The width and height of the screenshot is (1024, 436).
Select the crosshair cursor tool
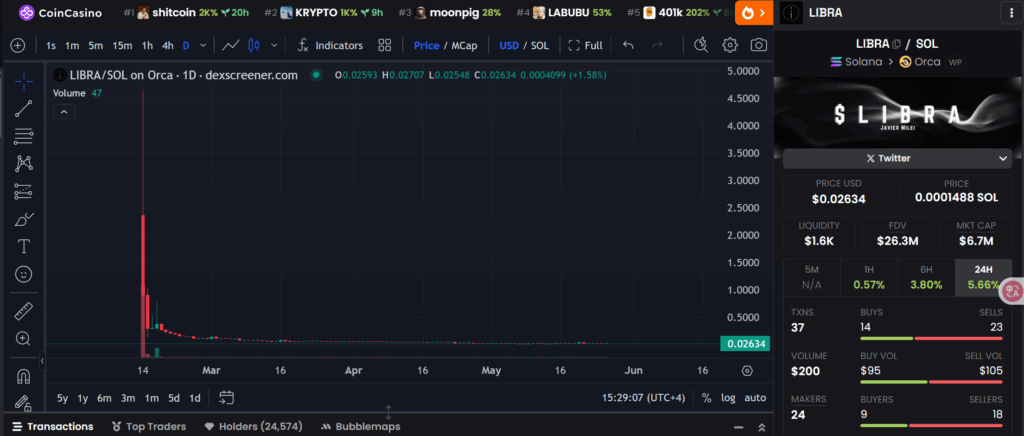[x=24, y=82]
